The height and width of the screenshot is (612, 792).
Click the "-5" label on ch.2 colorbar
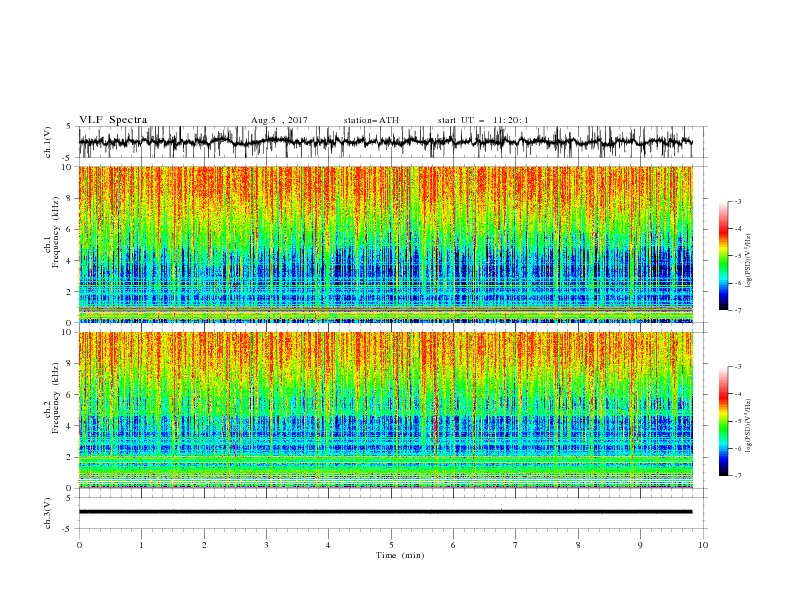[x=738, y=421]
